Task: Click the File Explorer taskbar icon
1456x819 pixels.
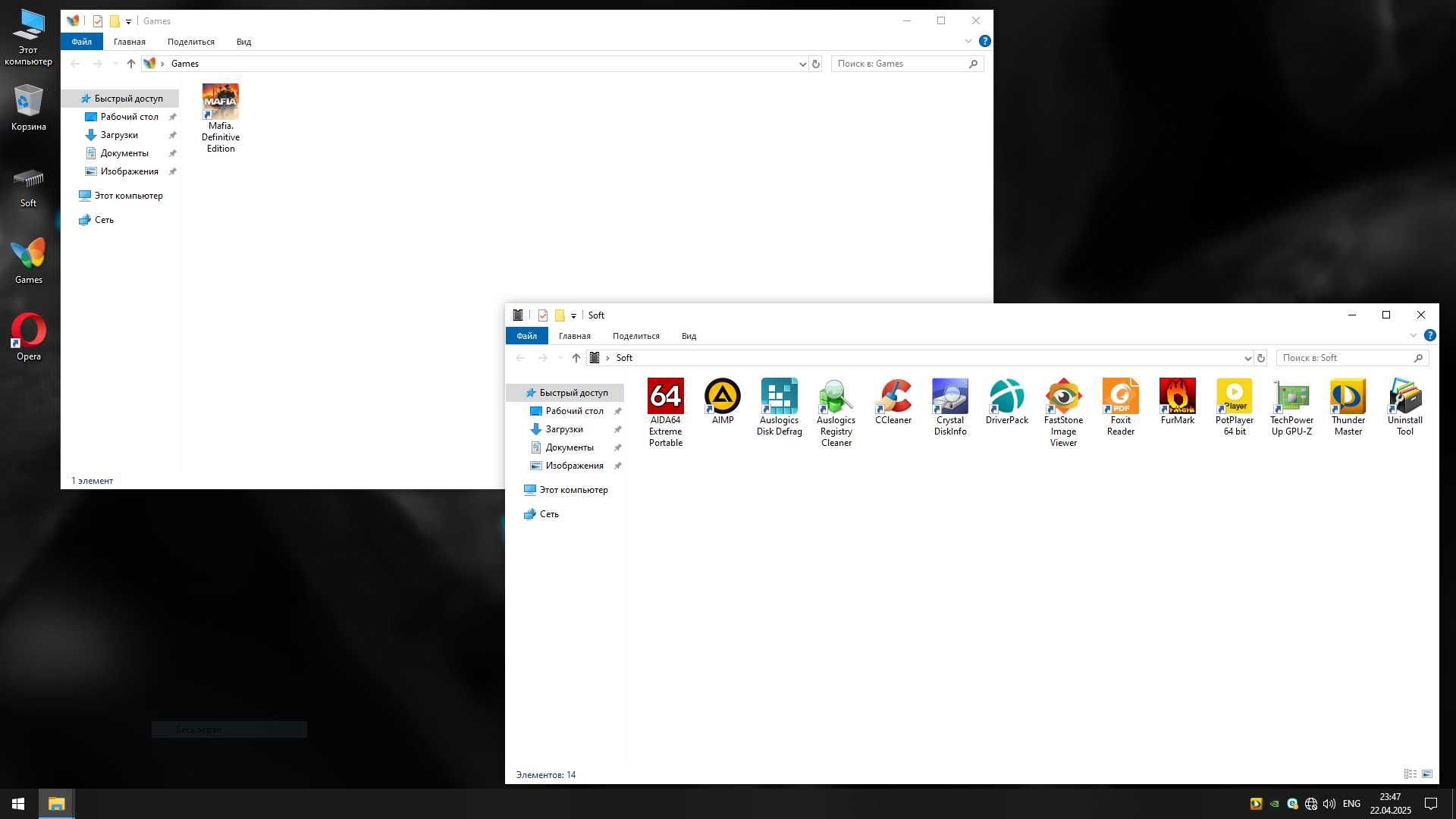Action: [56, 804]
